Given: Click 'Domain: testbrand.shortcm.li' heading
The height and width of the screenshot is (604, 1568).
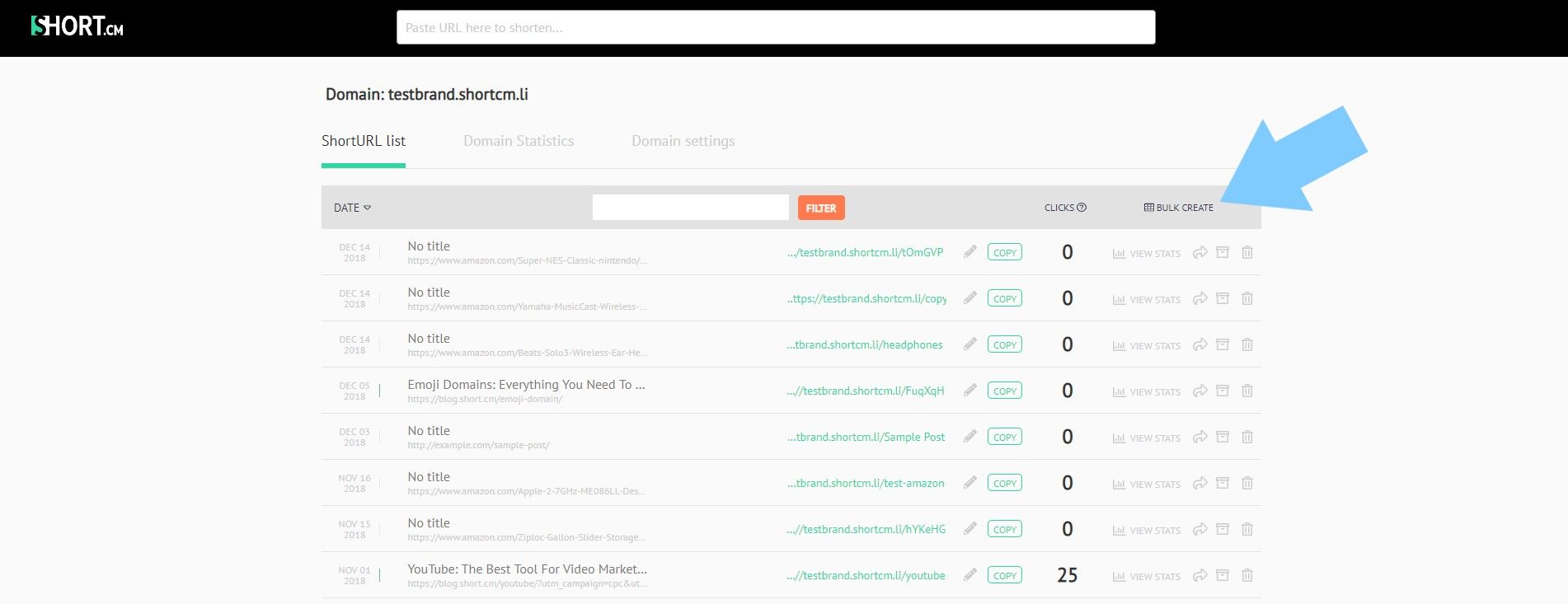Looking at the screenshot, I should click(x=427, y=94).
